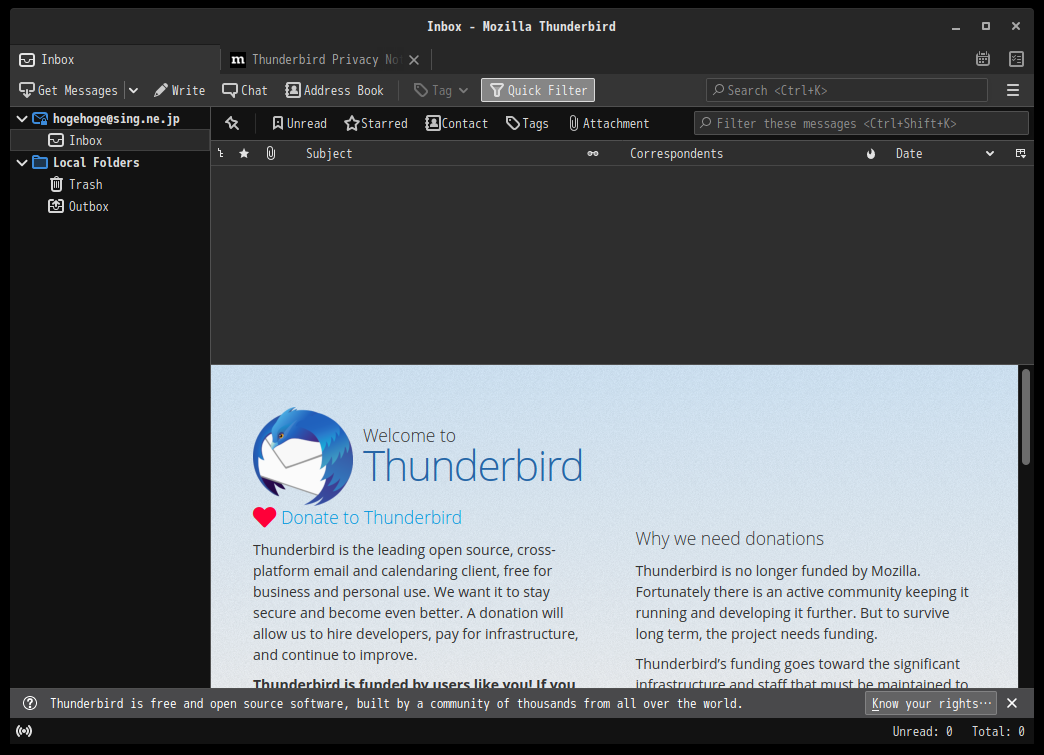Sort by thread column icon
The width and height of the screenshot is (1044, 755).
click(x=221, y=154)
